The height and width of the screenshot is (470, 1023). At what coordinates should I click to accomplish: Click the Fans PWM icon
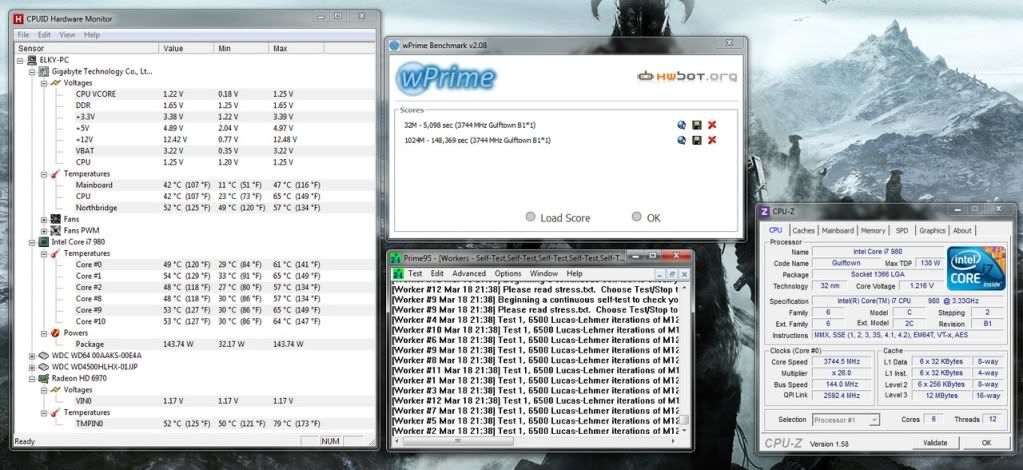[x=56, y=230]
